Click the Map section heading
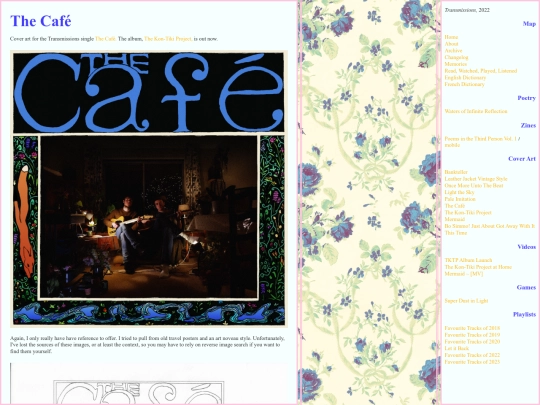This screenshot has width=540, height=405. (529, 24)
